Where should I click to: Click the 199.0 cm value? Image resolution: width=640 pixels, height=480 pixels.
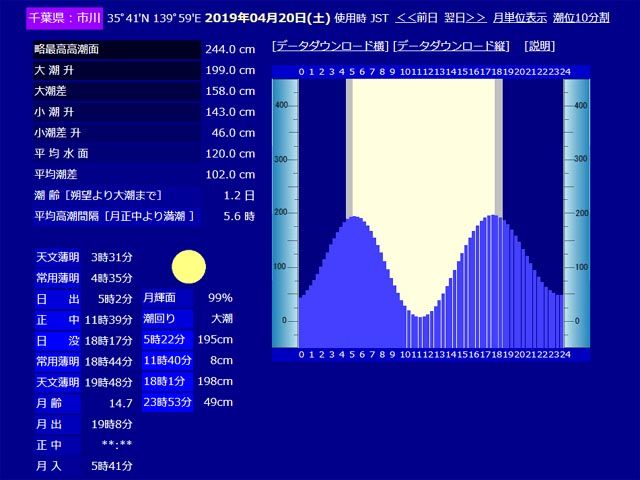230,70
